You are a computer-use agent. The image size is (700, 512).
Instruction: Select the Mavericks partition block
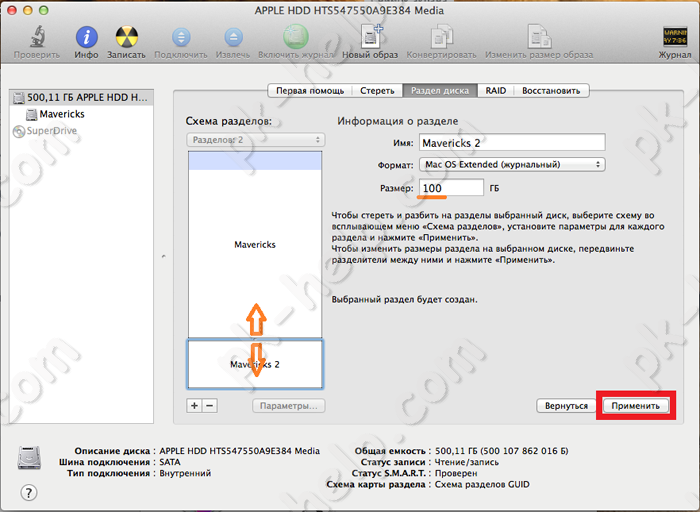[x=255, y=245]
